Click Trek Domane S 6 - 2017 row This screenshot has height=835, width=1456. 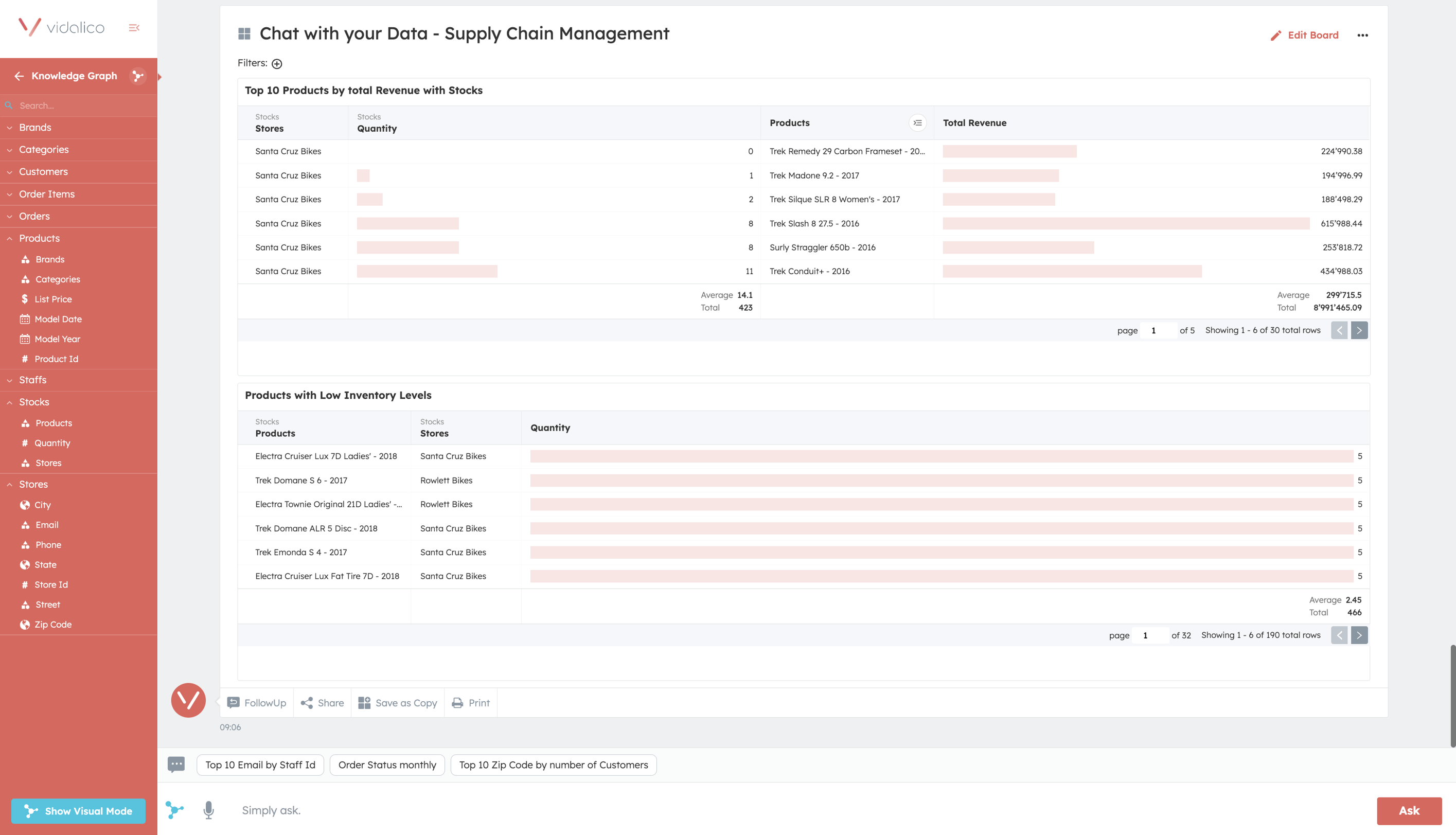pos(804,481)
